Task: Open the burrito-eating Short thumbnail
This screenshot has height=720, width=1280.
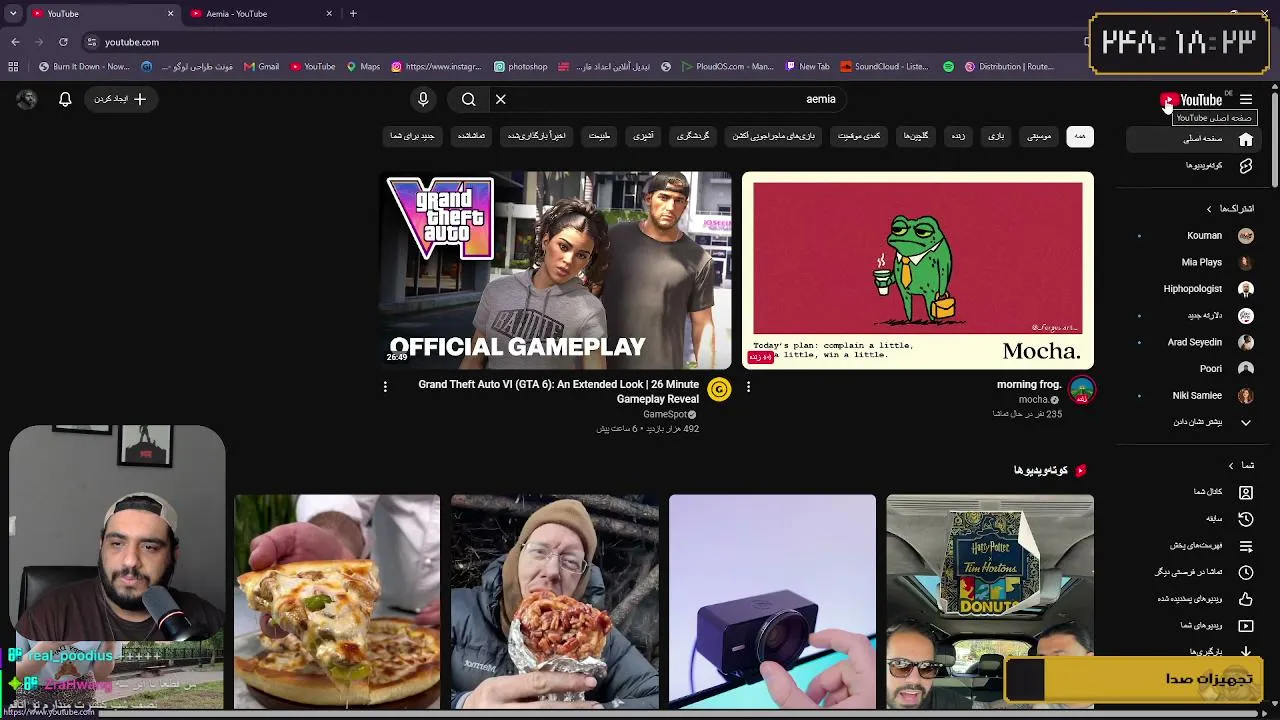Action: tap(555, 602)
